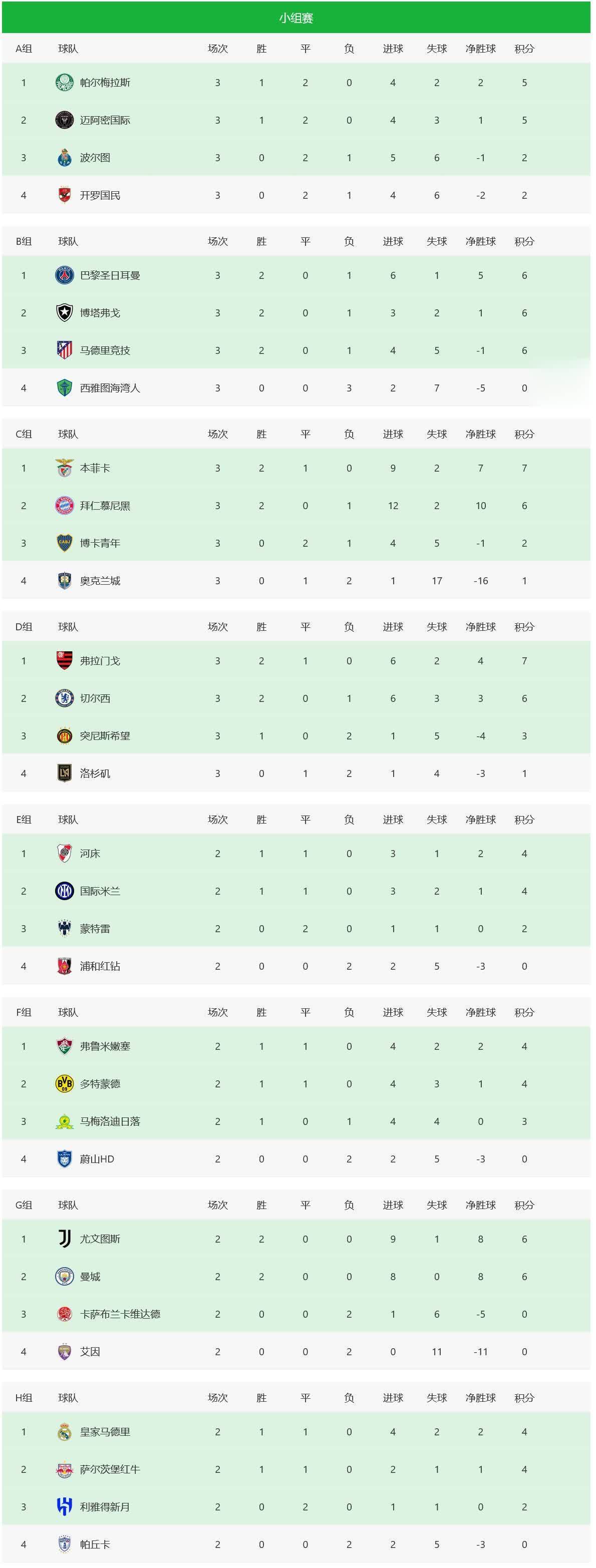Click the G组 group label
The image size is (596, 1568).
(24, 1205)
